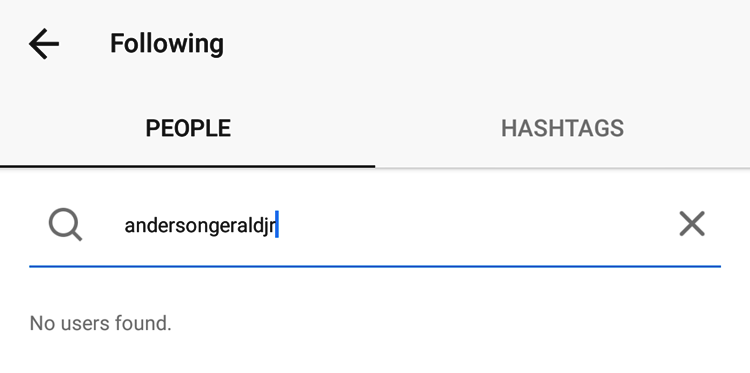The image size is (750, 373).
Task: Click the Following page title
Action: point(167,44)
